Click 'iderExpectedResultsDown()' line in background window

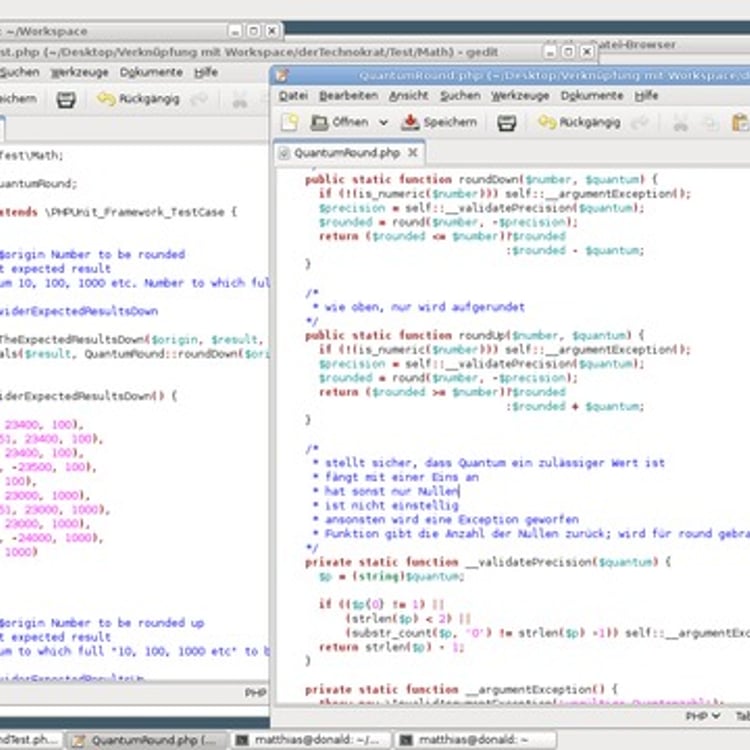88,397
